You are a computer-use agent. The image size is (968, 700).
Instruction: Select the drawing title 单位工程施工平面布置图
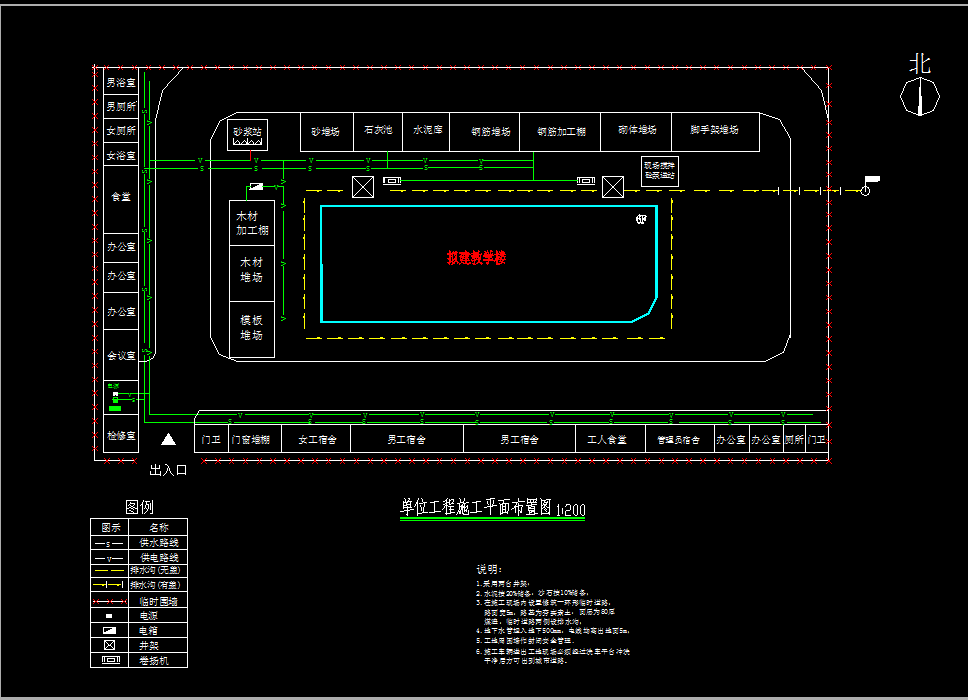point(476,507)
